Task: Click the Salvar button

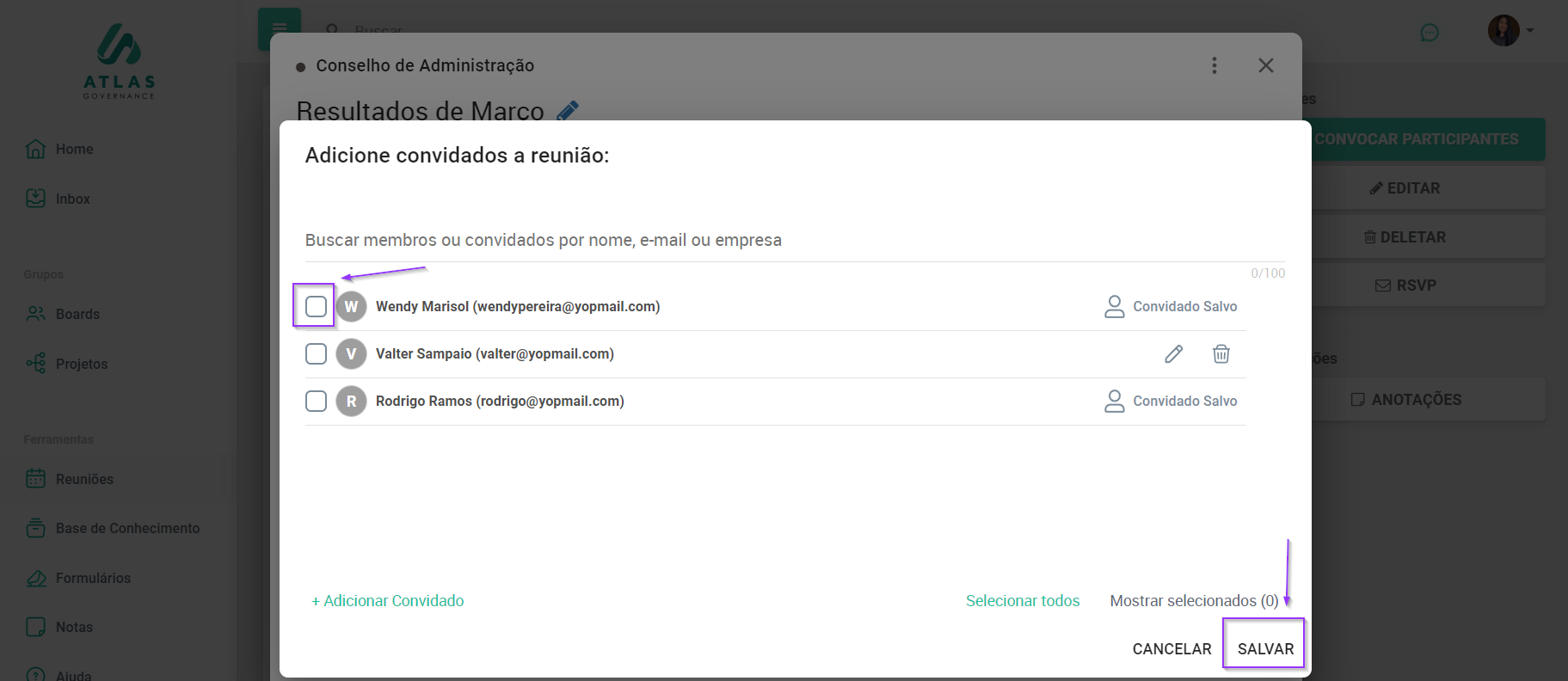Action: 1264,649
